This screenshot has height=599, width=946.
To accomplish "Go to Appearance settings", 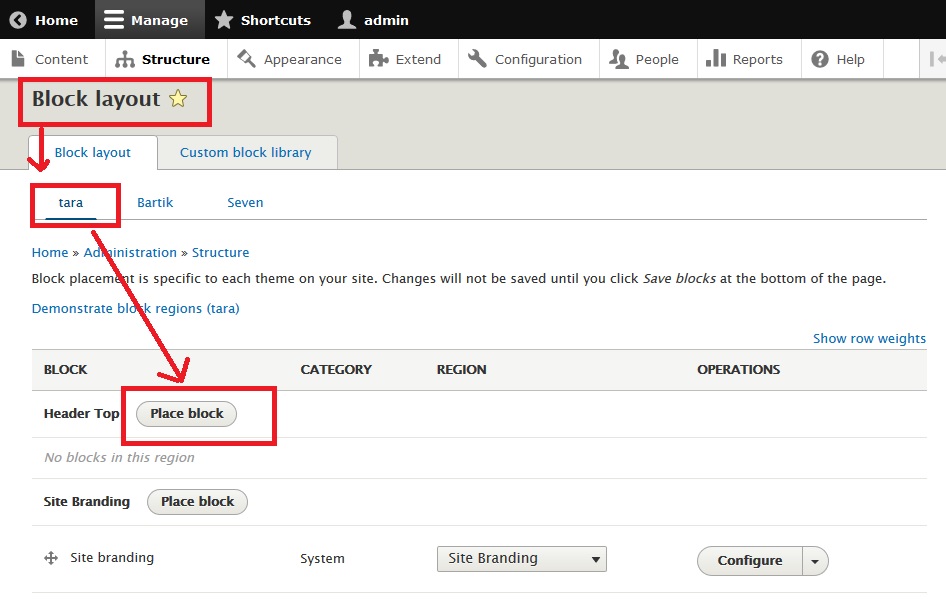I will (290, 59).
